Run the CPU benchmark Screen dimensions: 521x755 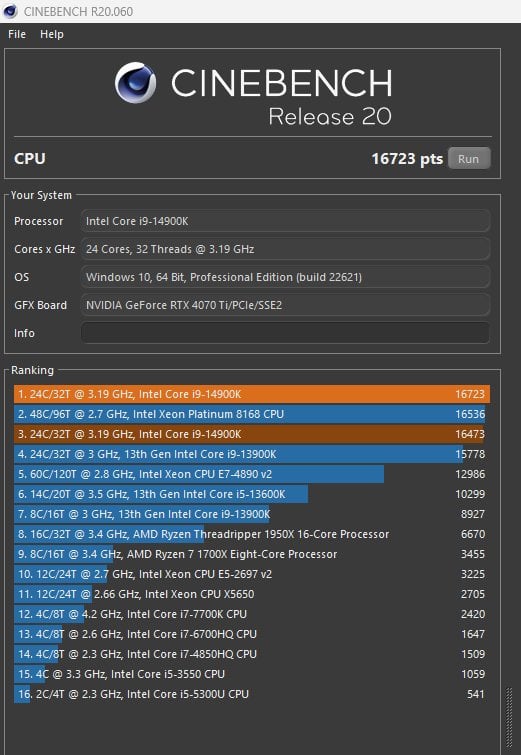469,158
